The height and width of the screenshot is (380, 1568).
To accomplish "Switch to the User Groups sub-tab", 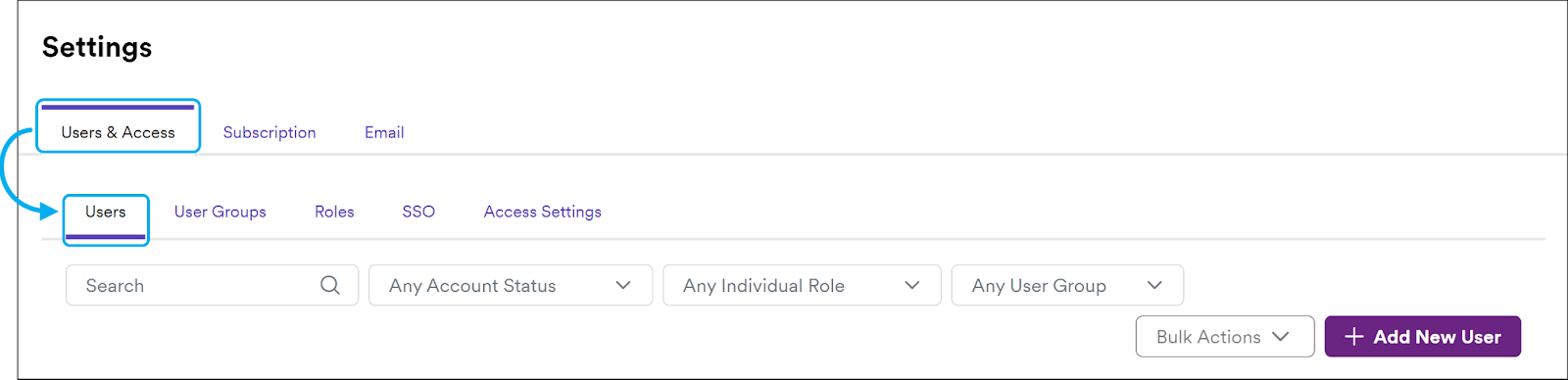I will [220, 212].
